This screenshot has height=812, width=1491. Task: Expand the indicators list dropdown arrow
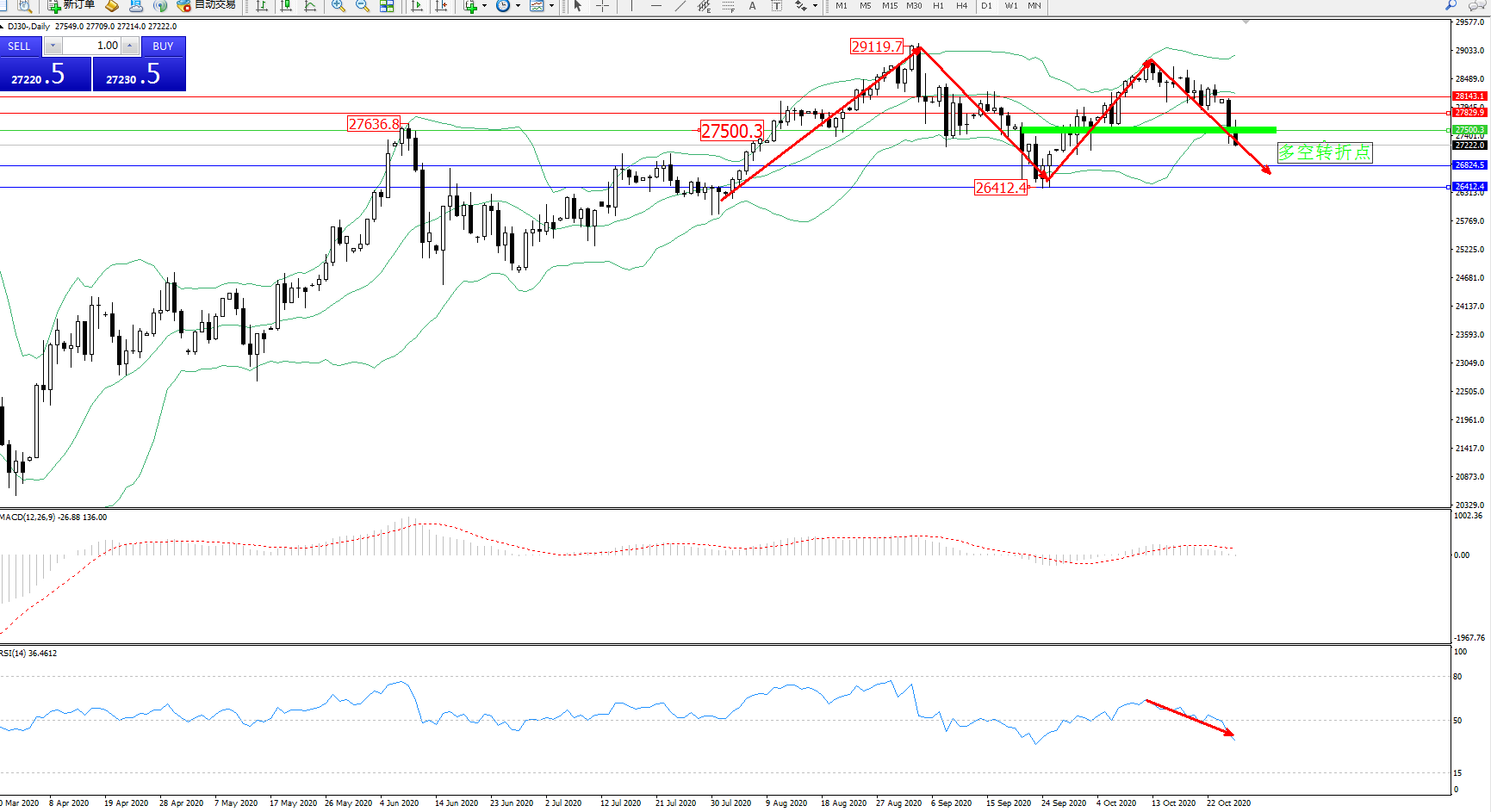pos(484,6)
